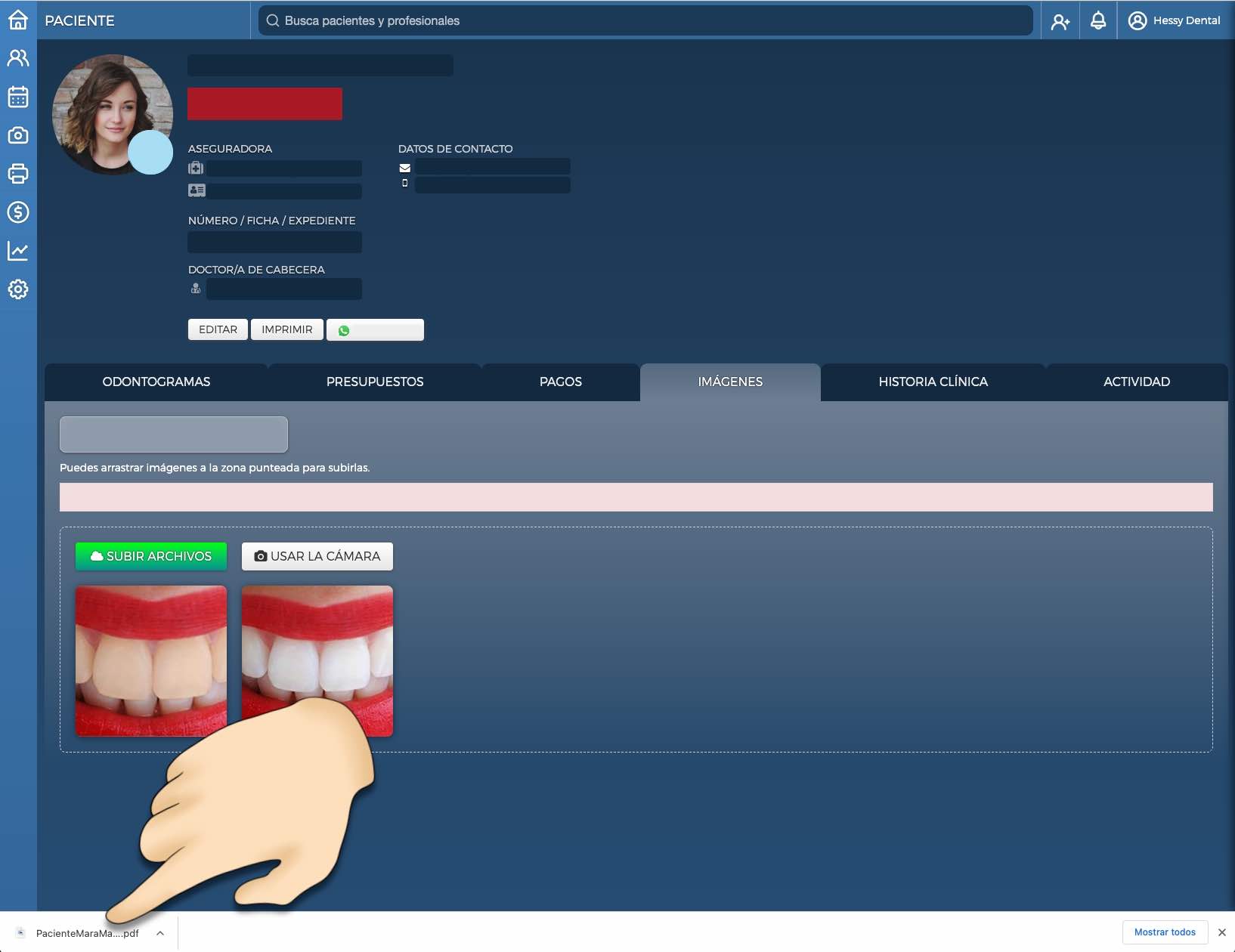
Task: Click the gray field above the drag hint
Action: tap(174, 434)
